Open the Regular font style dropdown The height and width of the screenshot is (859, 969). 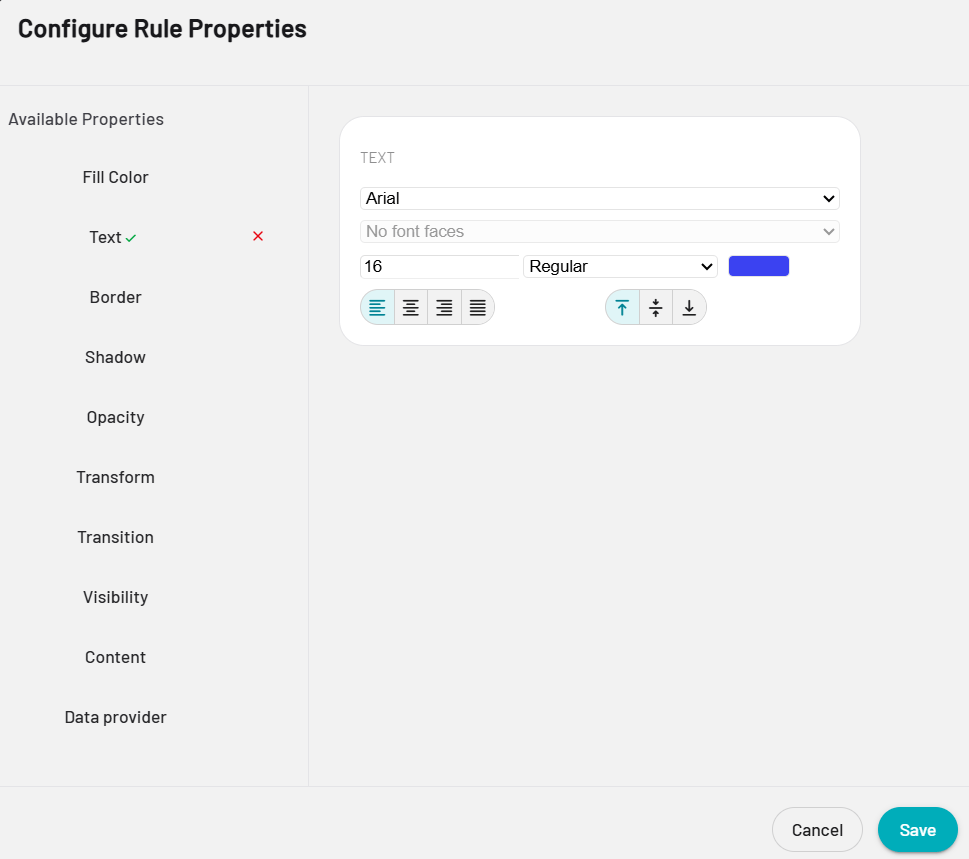pyautogui.click(x=620, y=266)
